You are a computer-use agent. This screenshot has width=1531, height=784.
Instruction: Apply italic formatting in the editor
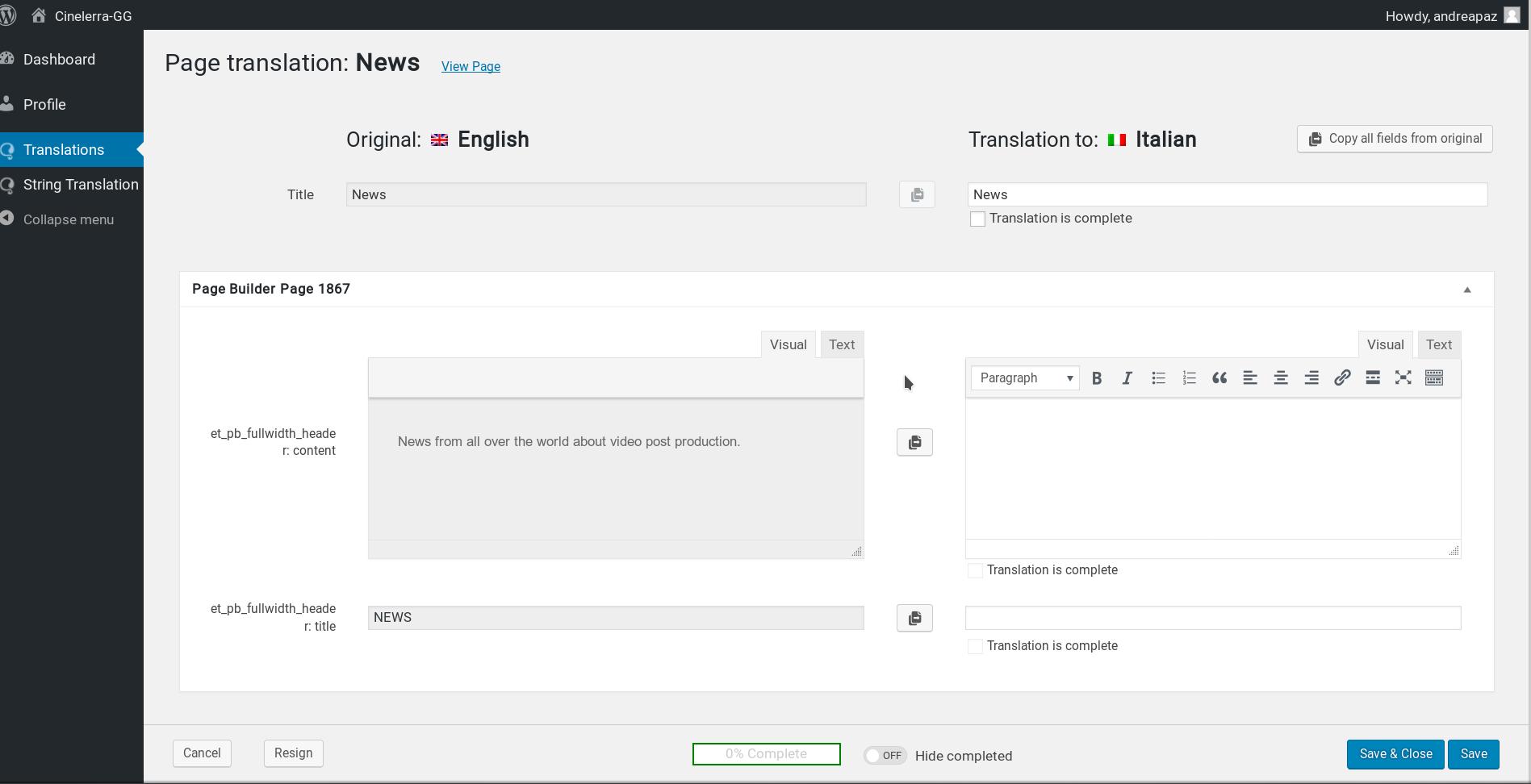click(1127, 378)
